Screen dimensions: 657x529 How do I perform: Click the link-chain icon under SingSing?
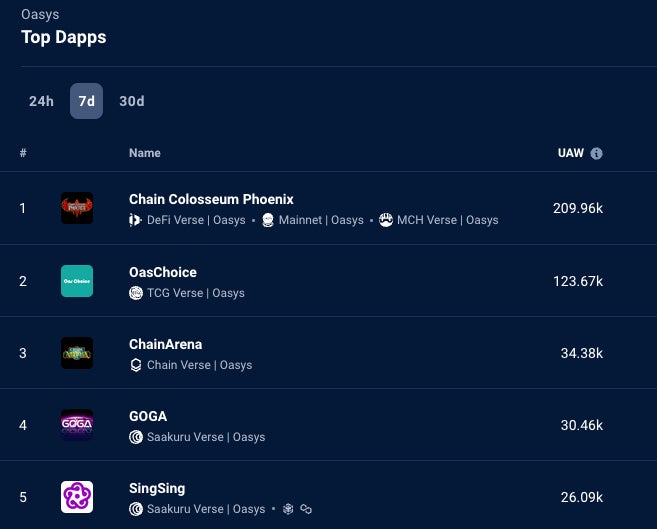[306, 509]
